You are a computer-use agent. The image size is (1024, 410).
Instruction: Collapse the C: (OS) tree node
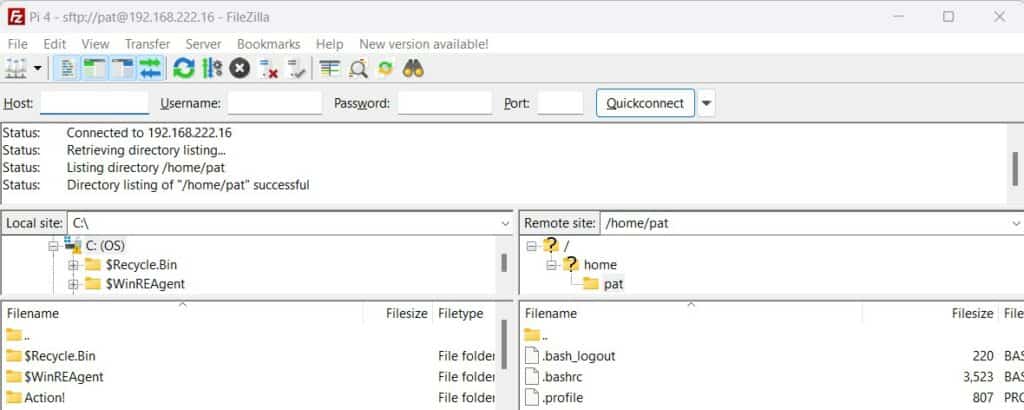pos(54,245)
